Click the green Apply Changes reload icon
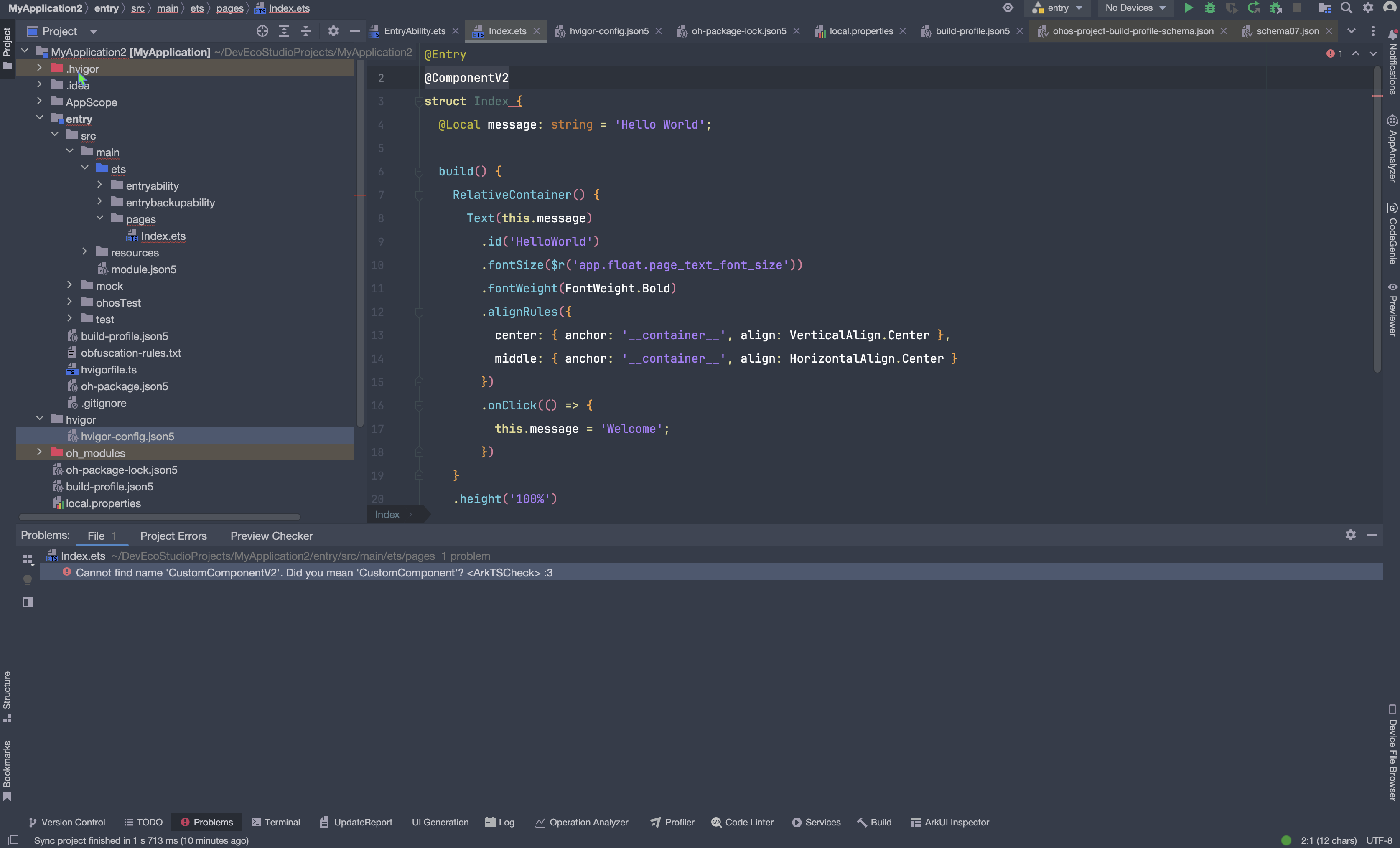Screen dimensions: 1400x848 (x=1253, y=8)
